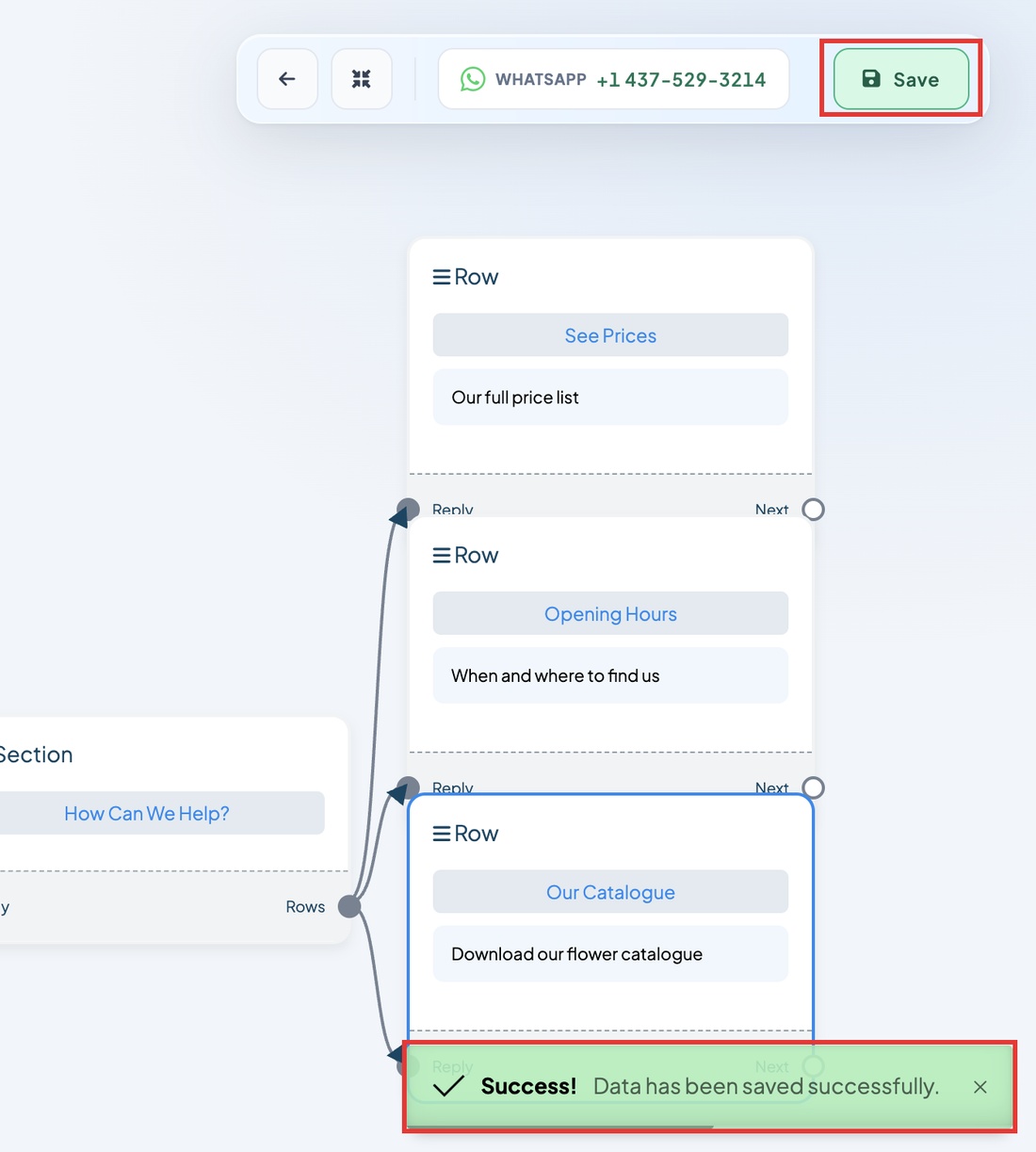1036x1152 pixels.
Task: Click the How Can We Help? section title
Action: click(x=147, y=813)
